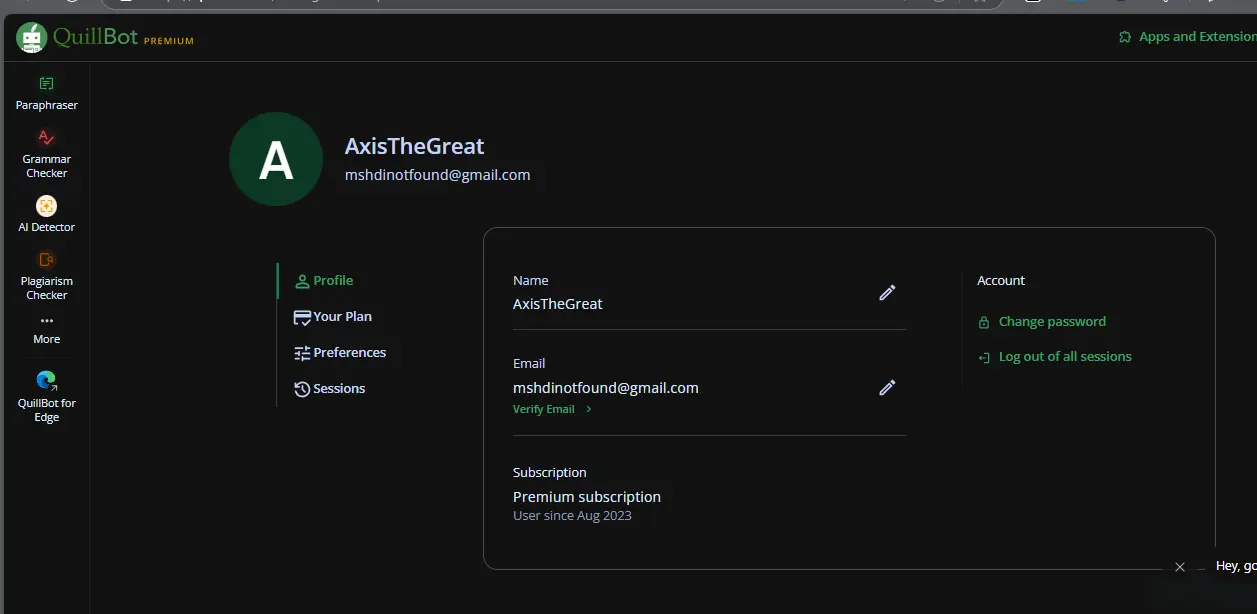This screenshot has width=1257, height=614.
Task: Open the Grammar Checker tool
Action: point(46,153)
